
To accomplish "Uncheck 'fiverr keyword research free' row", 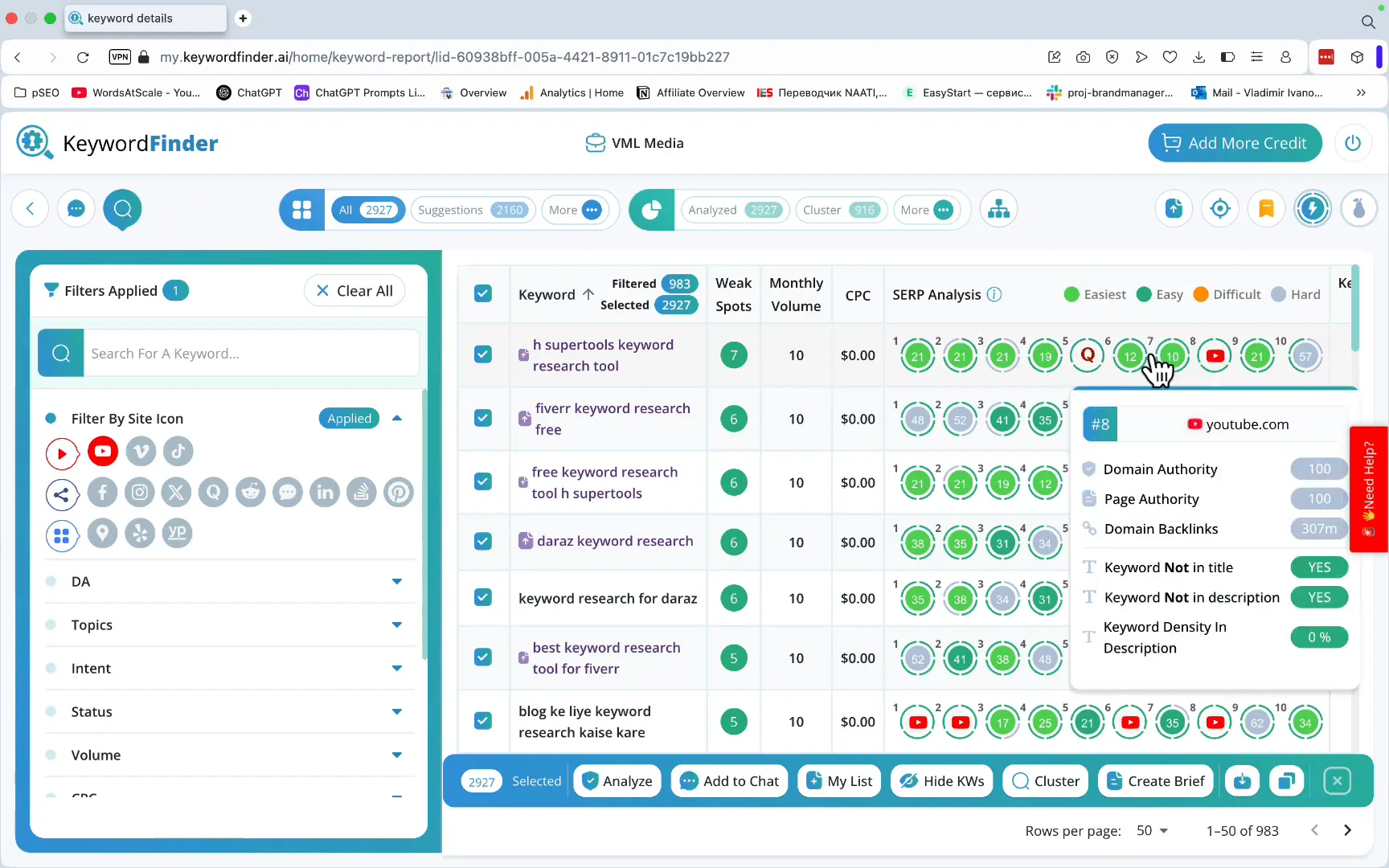I will pos(483,418).
